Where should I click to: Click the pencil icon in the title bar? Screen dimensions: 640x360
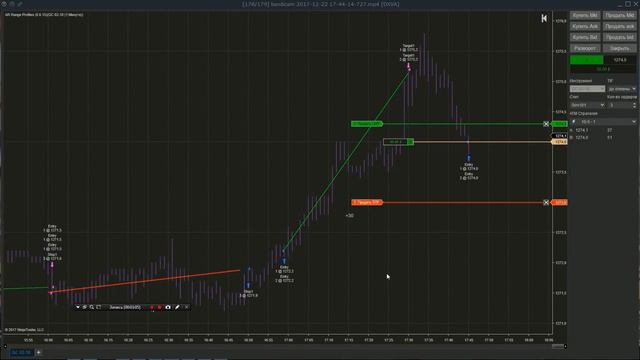tap(20, 4)
